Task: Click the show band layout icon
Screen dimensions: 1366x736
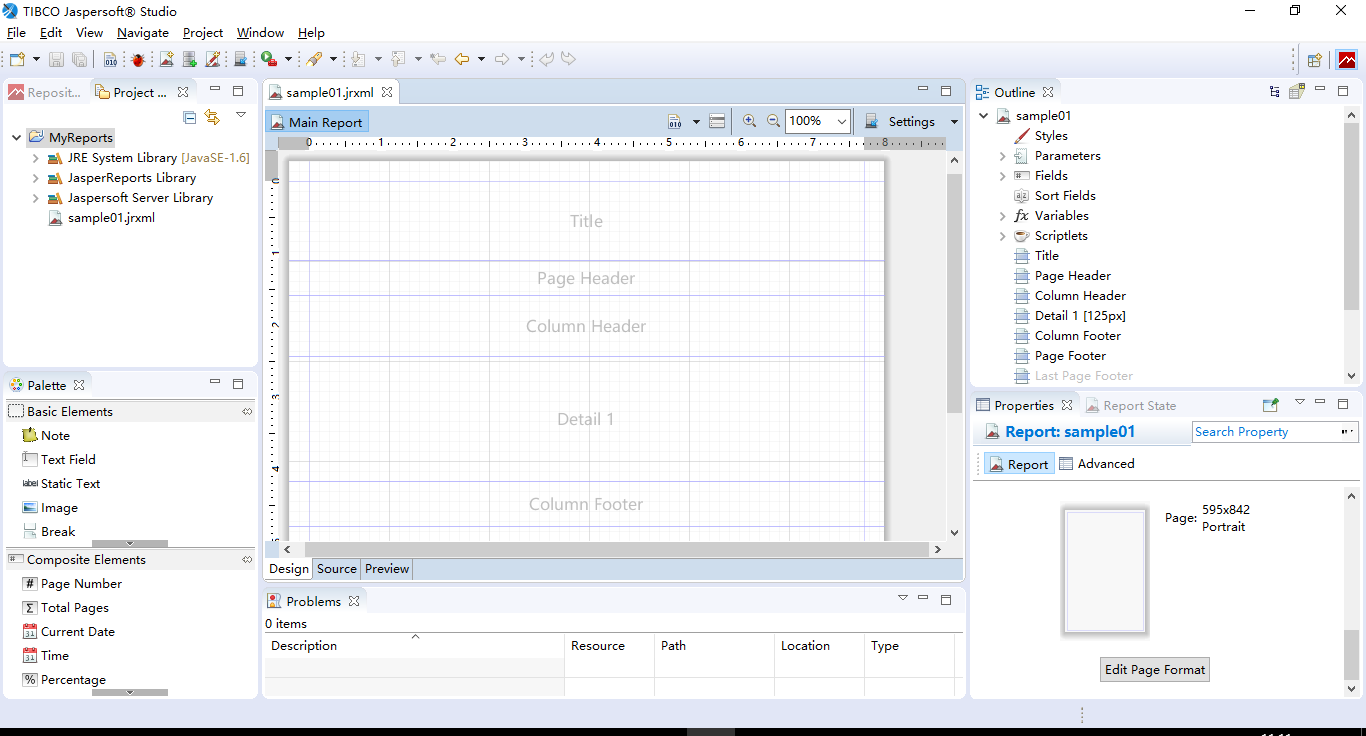Action: tap(716, 121)
